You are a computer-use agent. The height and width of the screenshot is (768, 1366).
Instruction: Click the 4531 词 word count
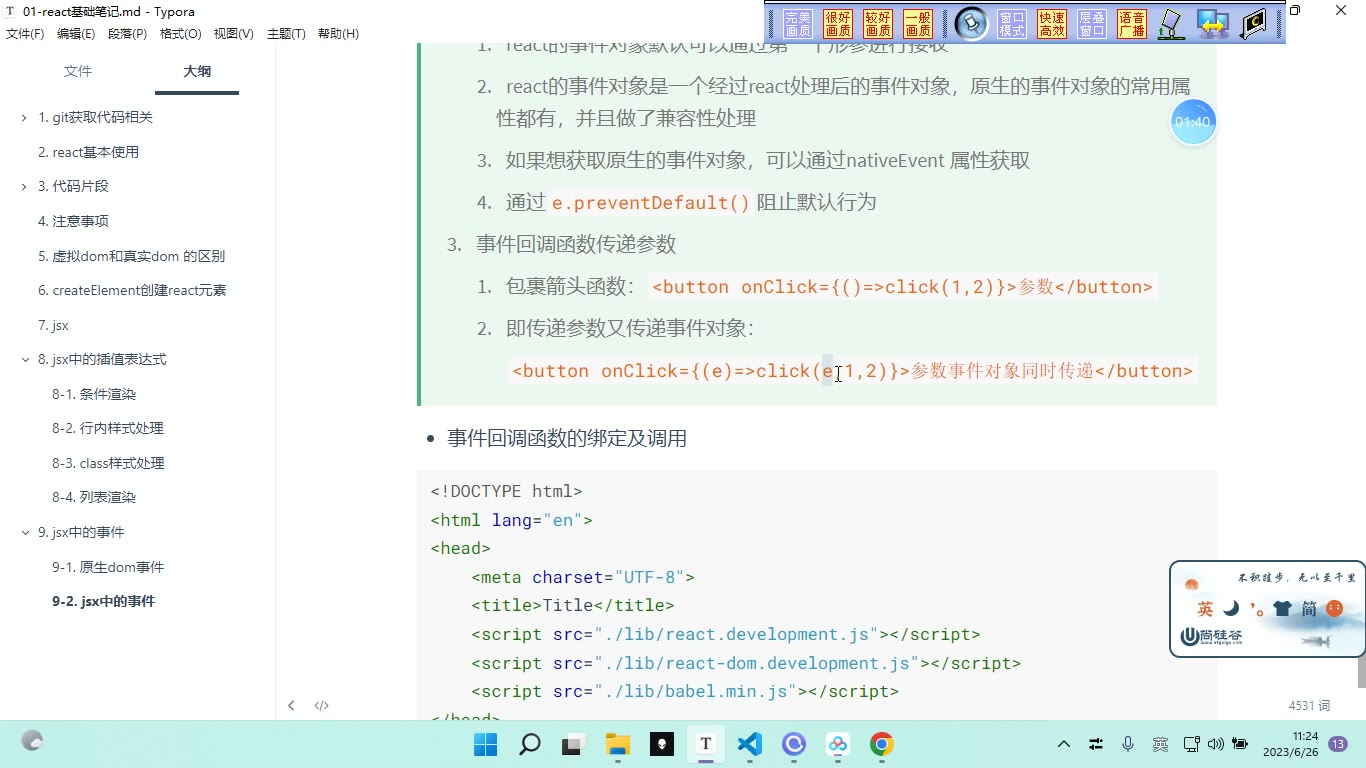click(1309, 706)
